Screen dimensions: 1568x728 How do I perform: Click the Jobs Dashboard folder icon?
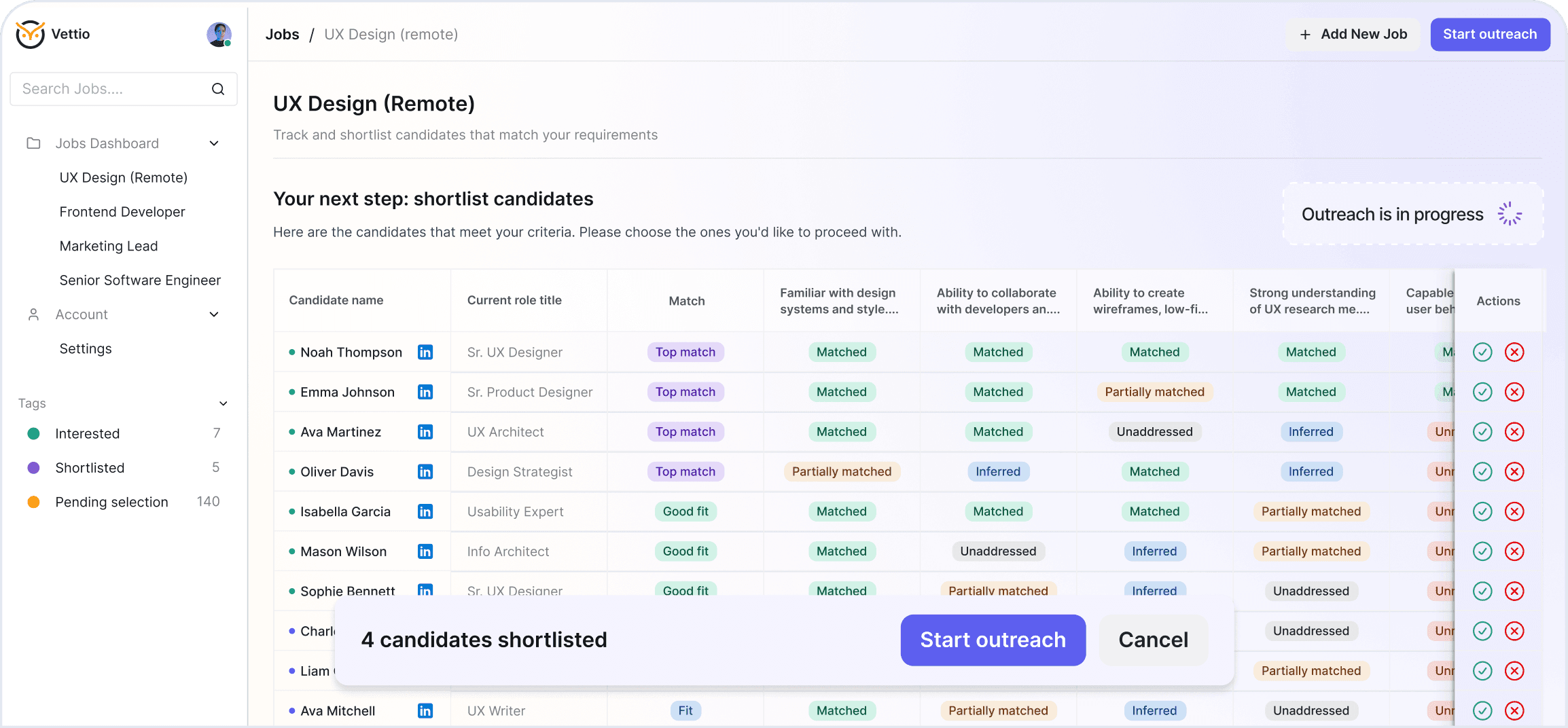(x=33, y=143)
